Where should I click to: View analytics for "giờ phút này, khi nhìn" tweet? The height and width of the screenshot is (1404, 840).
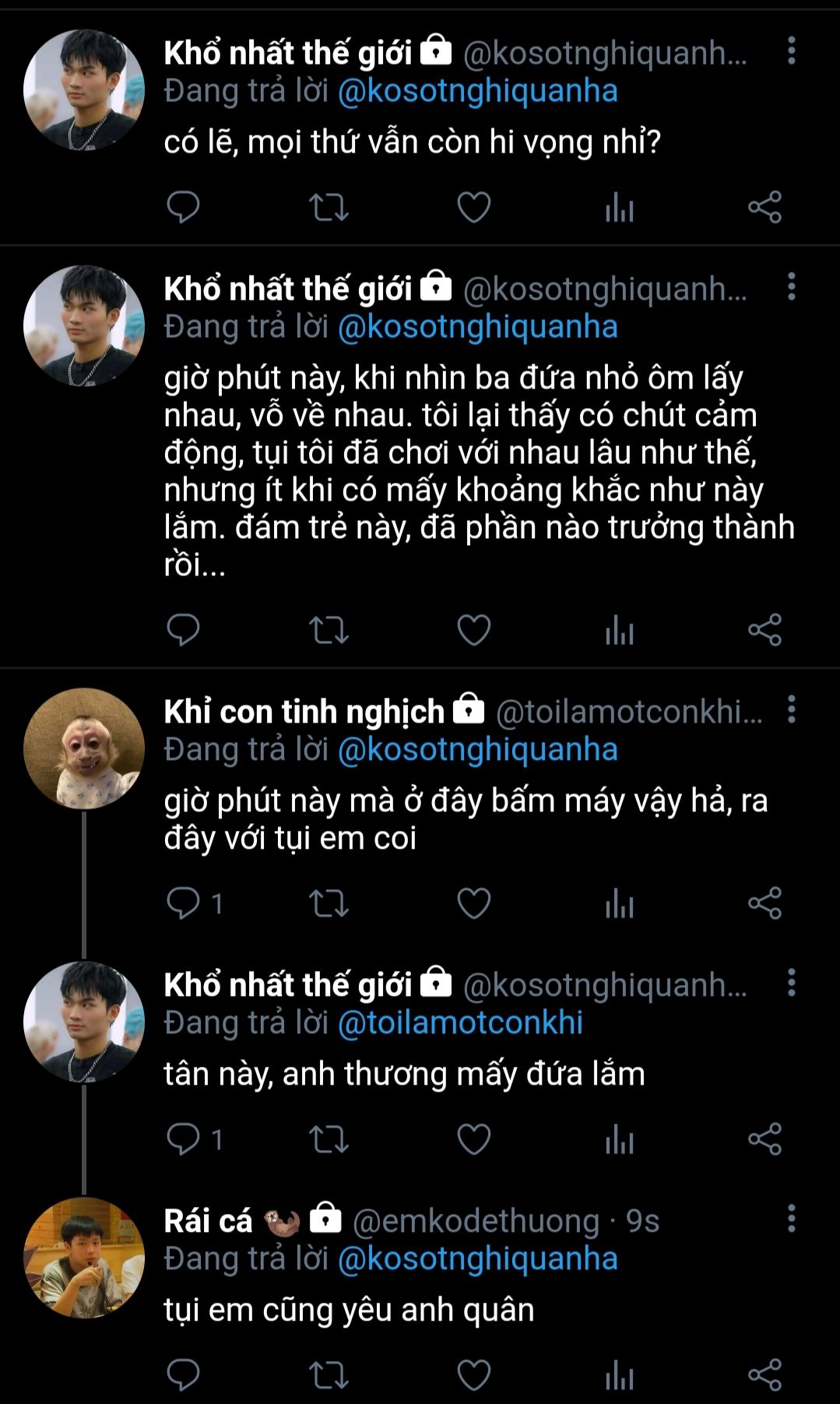[620, 630]
